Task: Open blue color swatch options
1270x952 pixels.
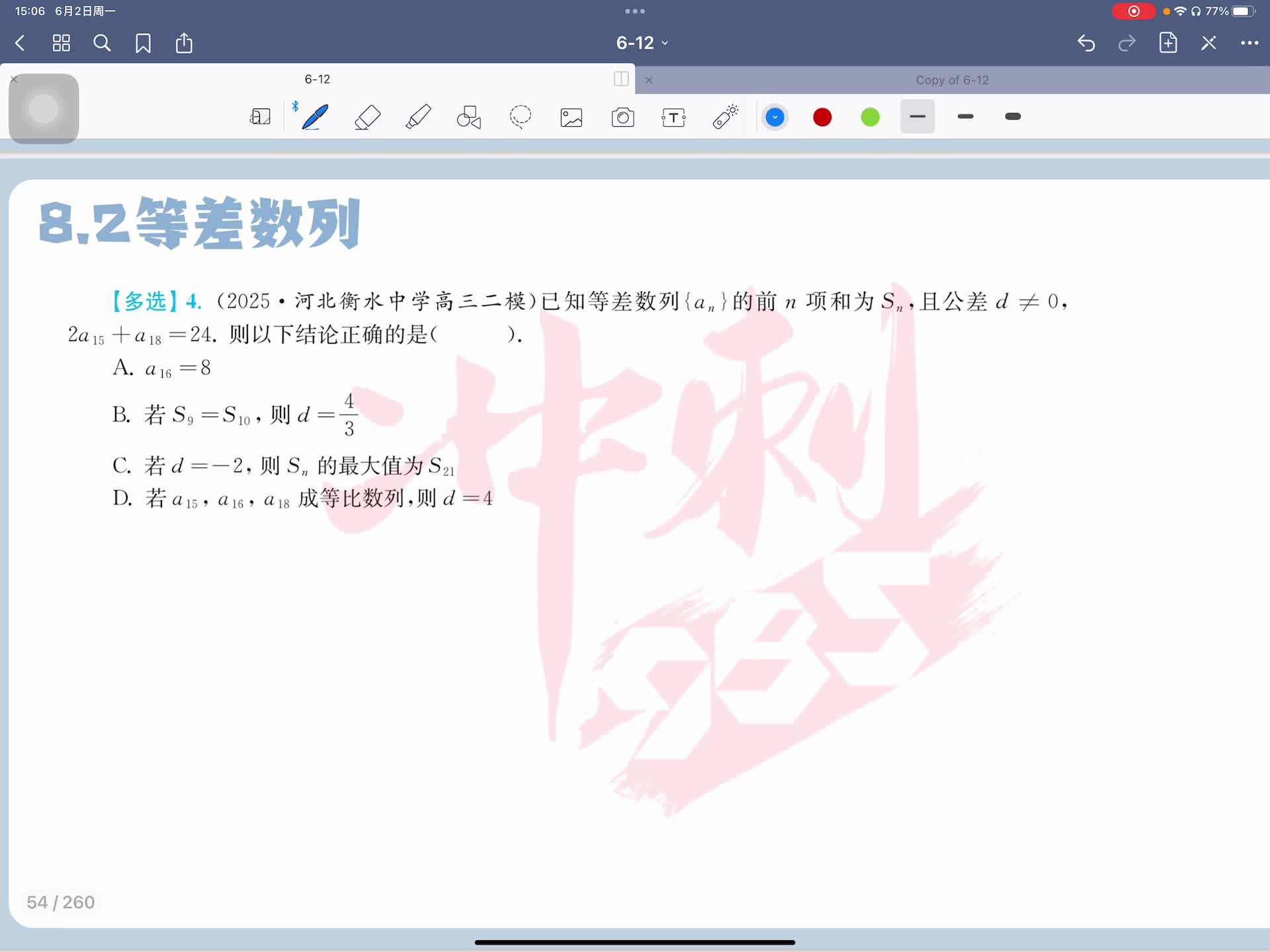Action: coord(775,118)
